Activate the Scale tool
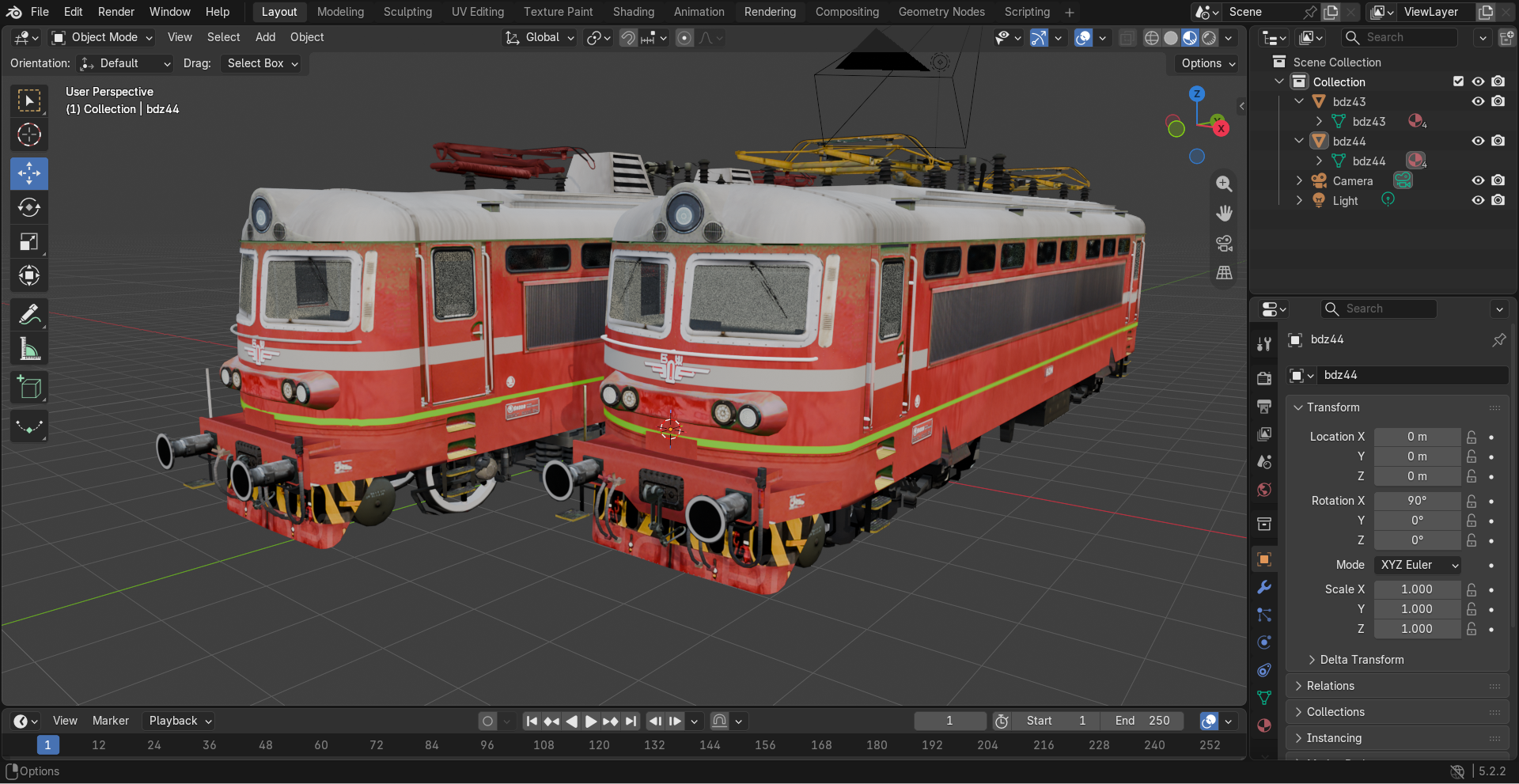The image size is (1519, 784). [x=29, y=242]
